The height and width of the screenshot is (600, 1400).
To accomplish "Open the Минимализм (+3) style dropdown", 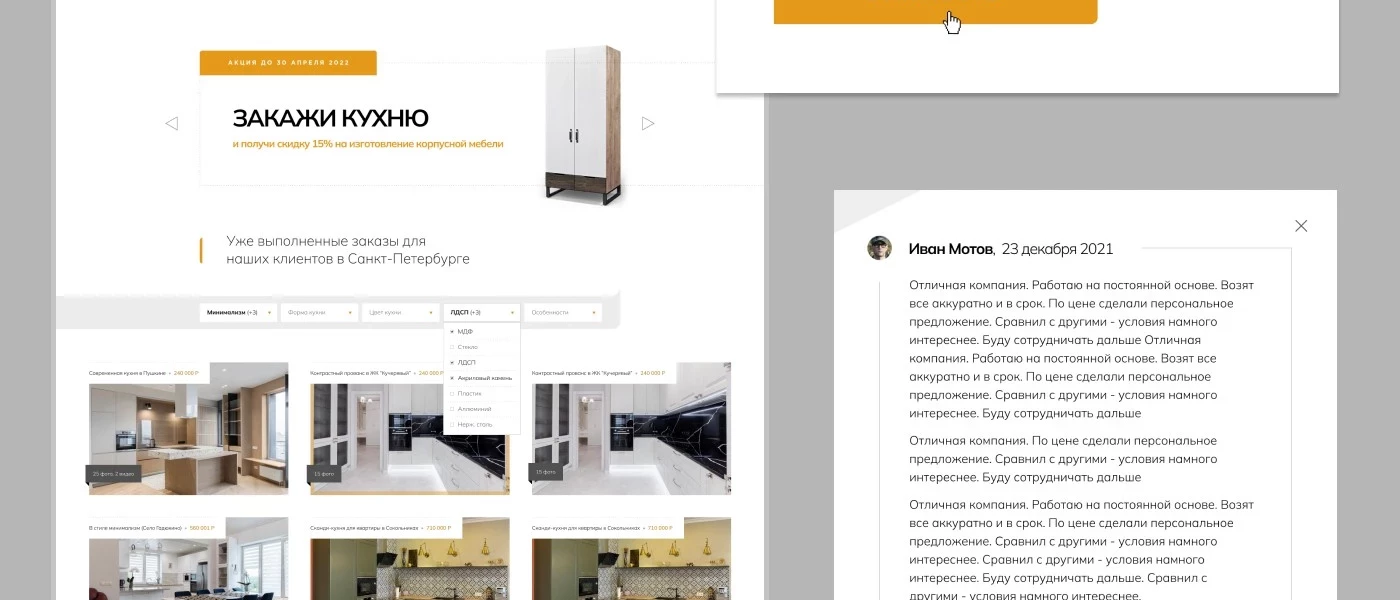I will [x=238, y=313].
